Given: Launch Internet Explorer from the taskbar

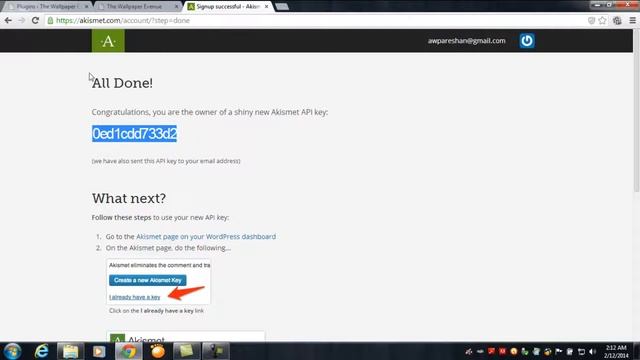Looking at the screenshot, I should 42,351.
